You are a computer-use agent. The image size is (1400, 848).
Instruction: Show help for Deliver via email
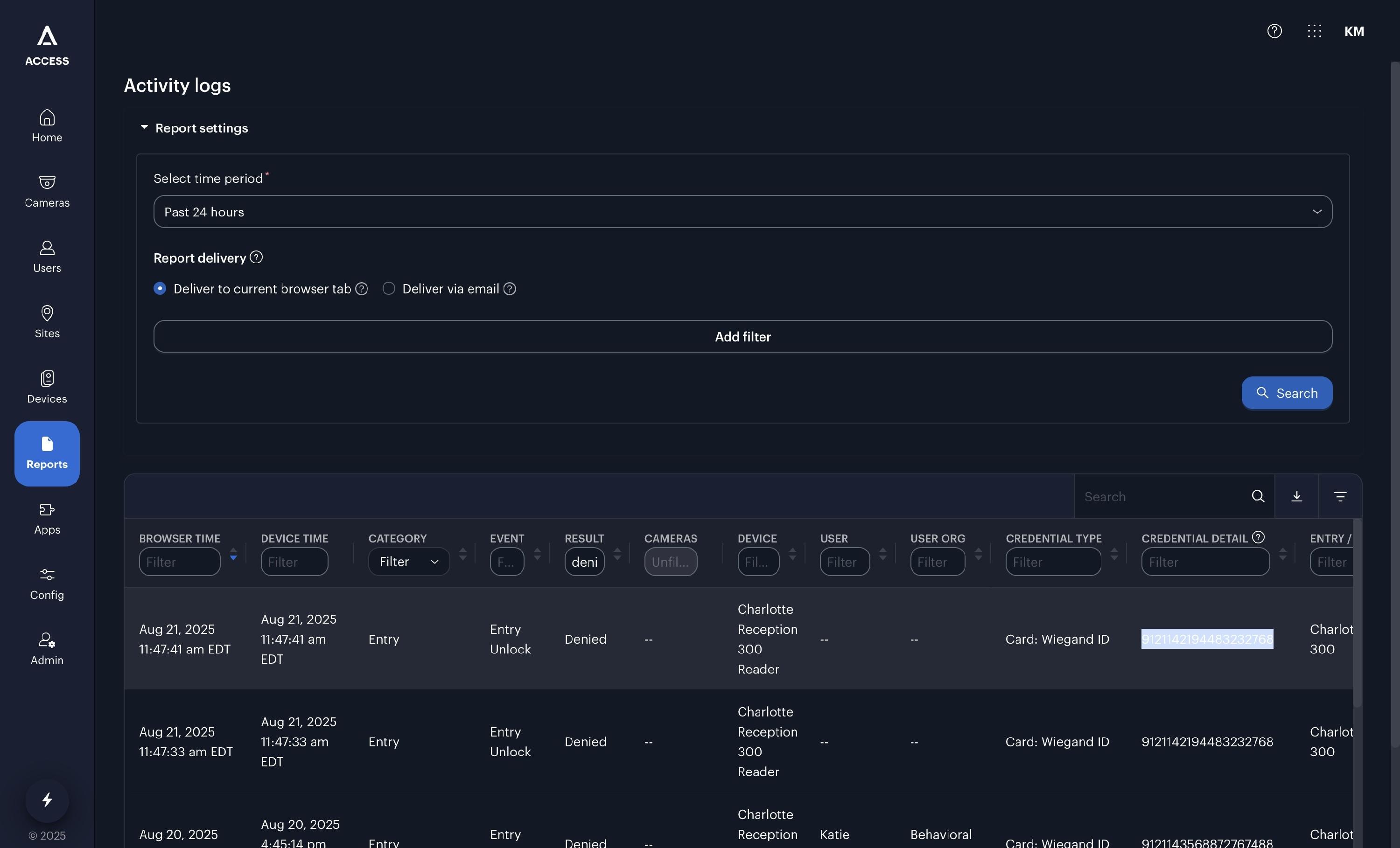(510, 289)
